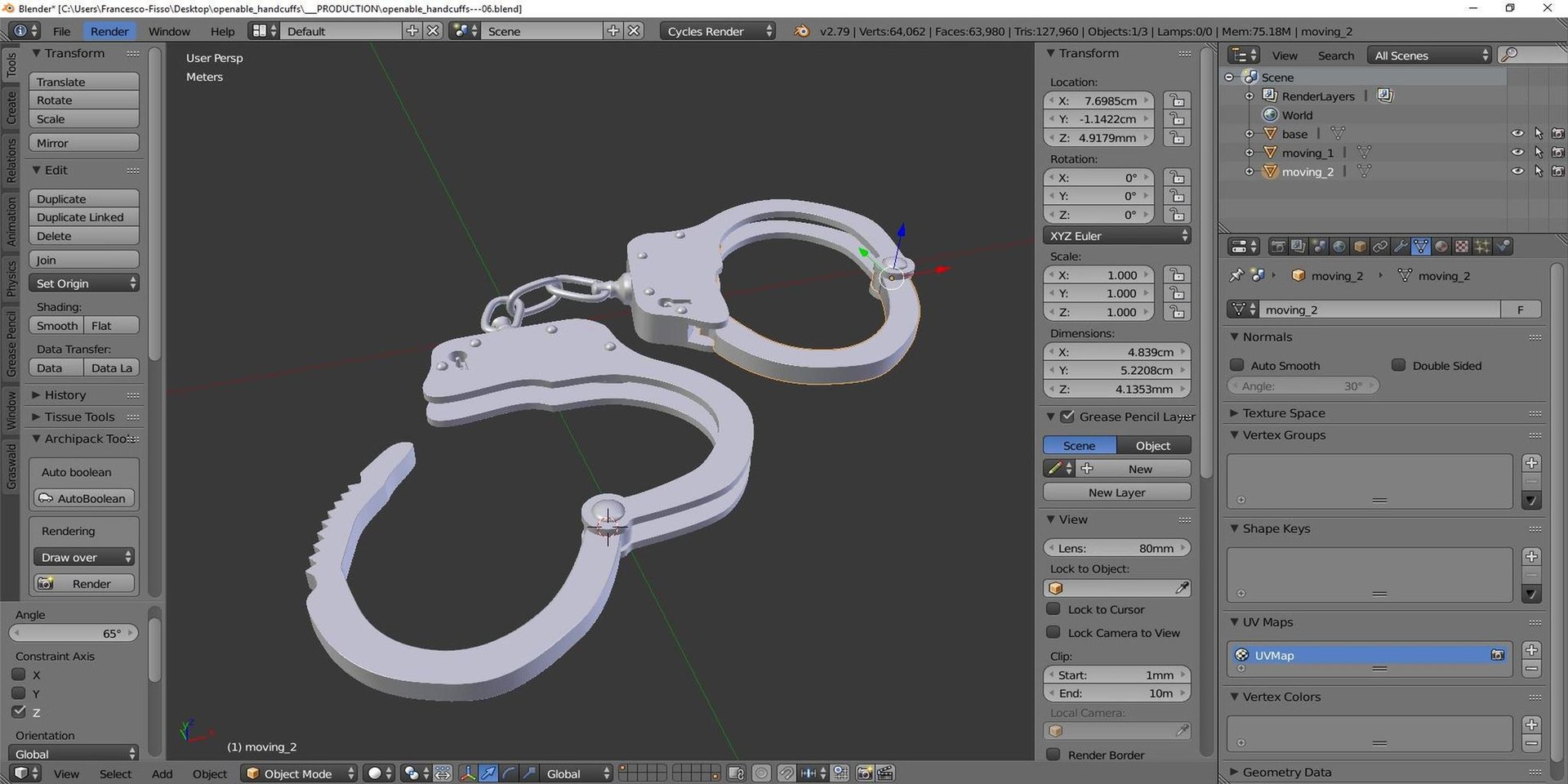
Task: Open the File menu
Action: point(61,31)
